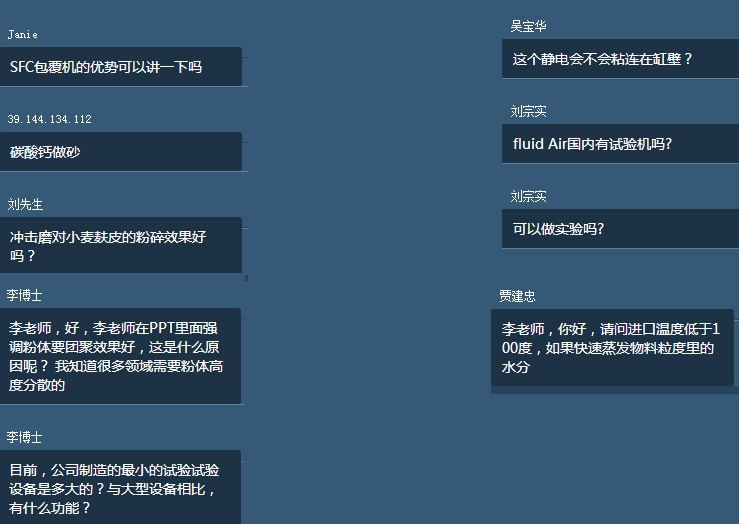Viewport: 739px width, 524px height.
Task: Click 刘宗实 name above the fluid Air question
Action: pos(528,111)
